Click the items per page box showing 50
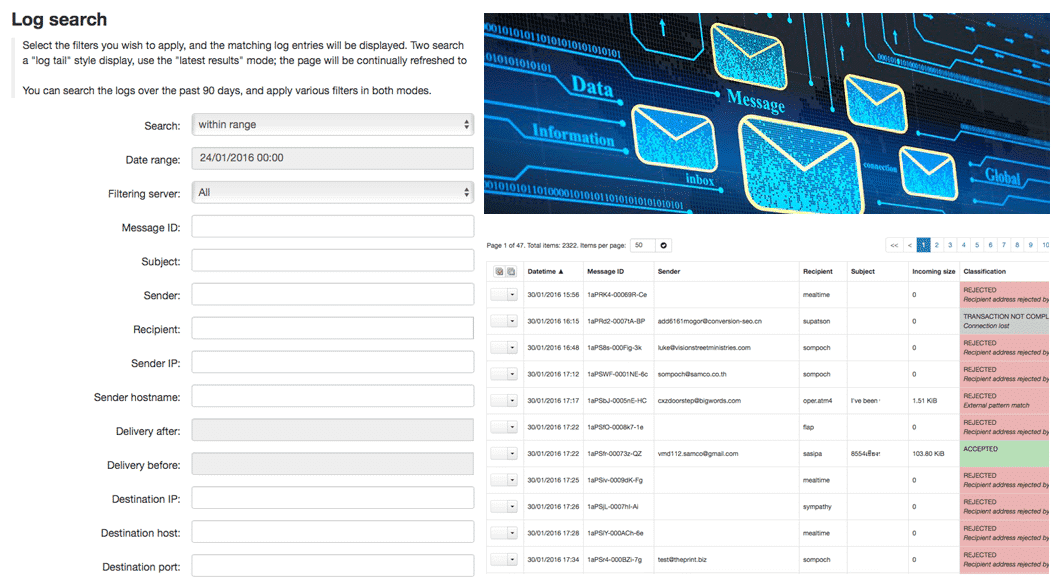1058x585 pixels. [x=642, y=246]
